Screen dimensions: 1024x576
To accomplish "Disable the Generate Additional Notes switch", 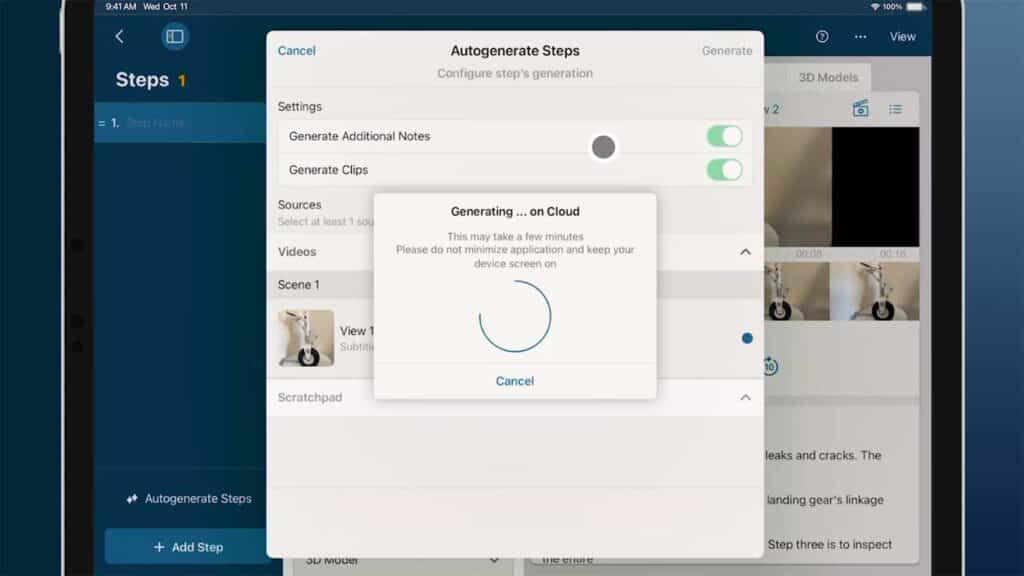I will click(724, 136).
